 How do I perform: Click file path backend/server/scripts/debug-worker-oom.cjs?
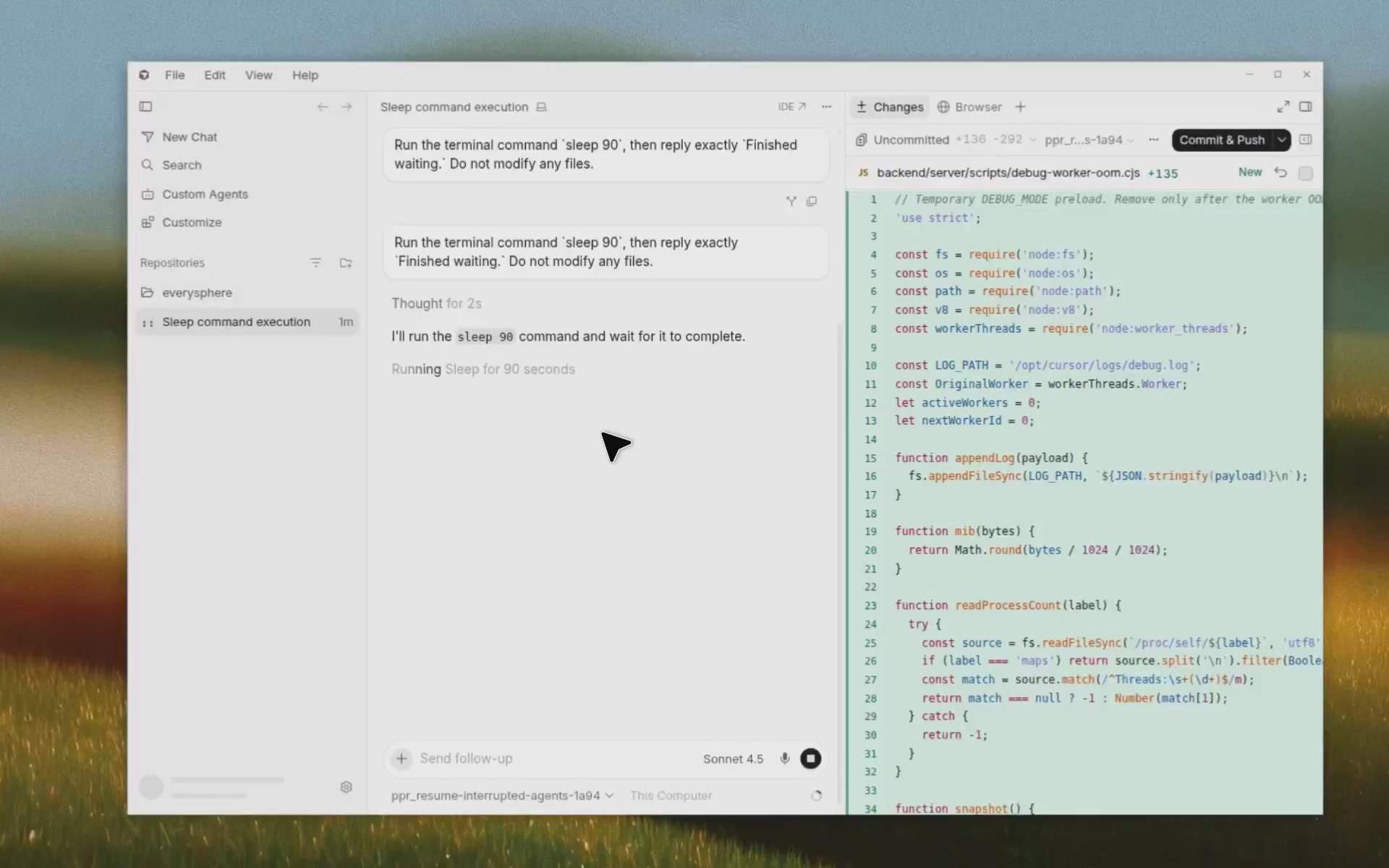(x=1008, y=173)
